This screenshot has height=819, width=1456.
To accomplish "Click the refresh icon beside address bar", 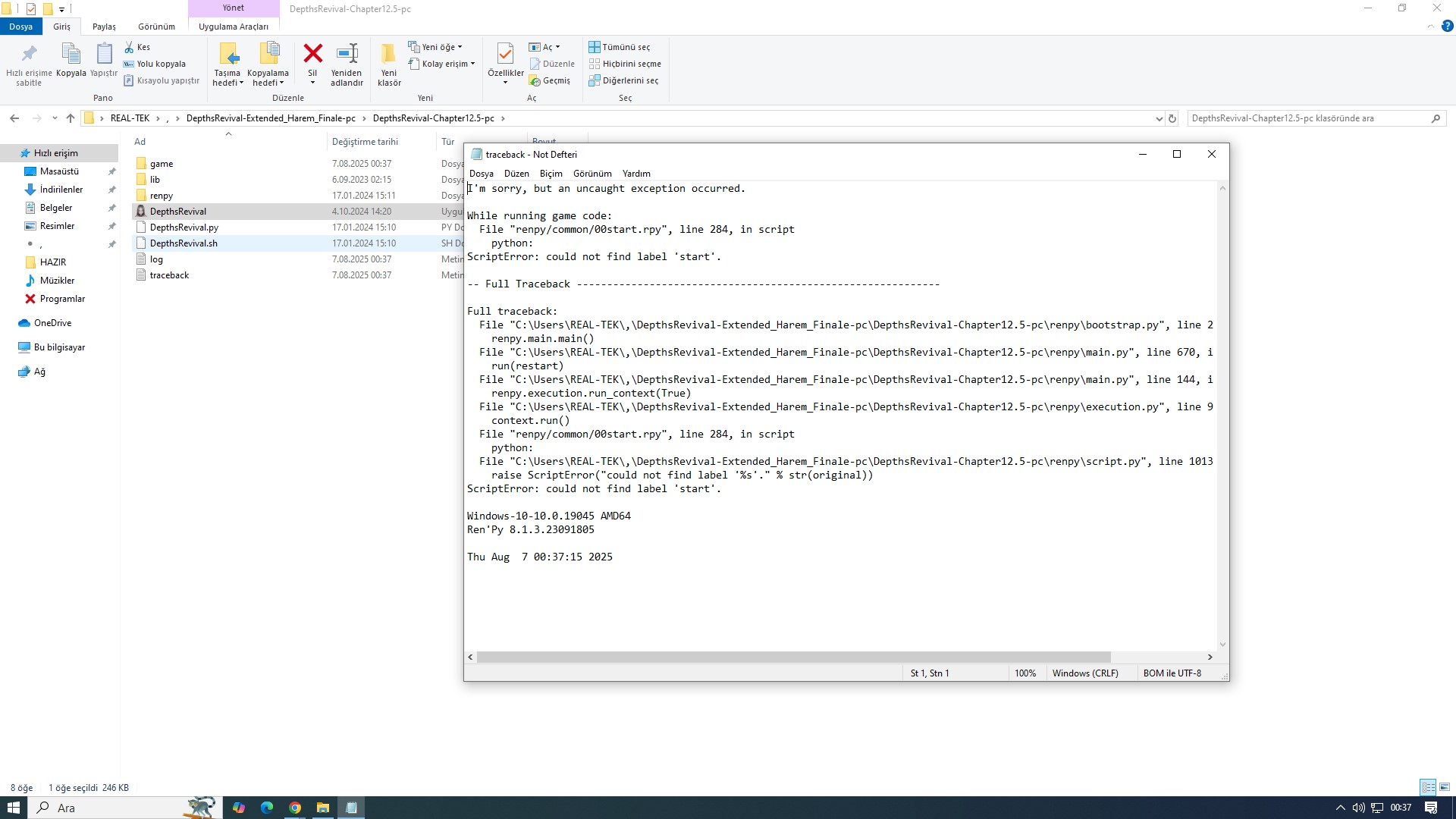I will click(1172, 118).
